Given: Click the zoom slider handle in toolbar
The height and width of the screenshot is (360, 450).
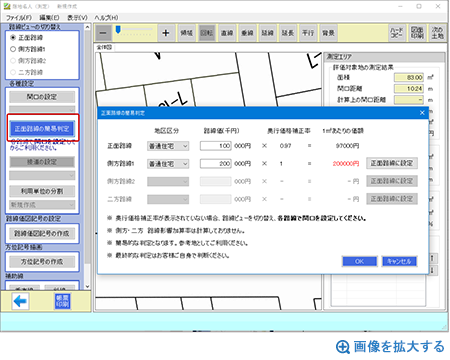Looking at the screenshot, I should point(118,30).
